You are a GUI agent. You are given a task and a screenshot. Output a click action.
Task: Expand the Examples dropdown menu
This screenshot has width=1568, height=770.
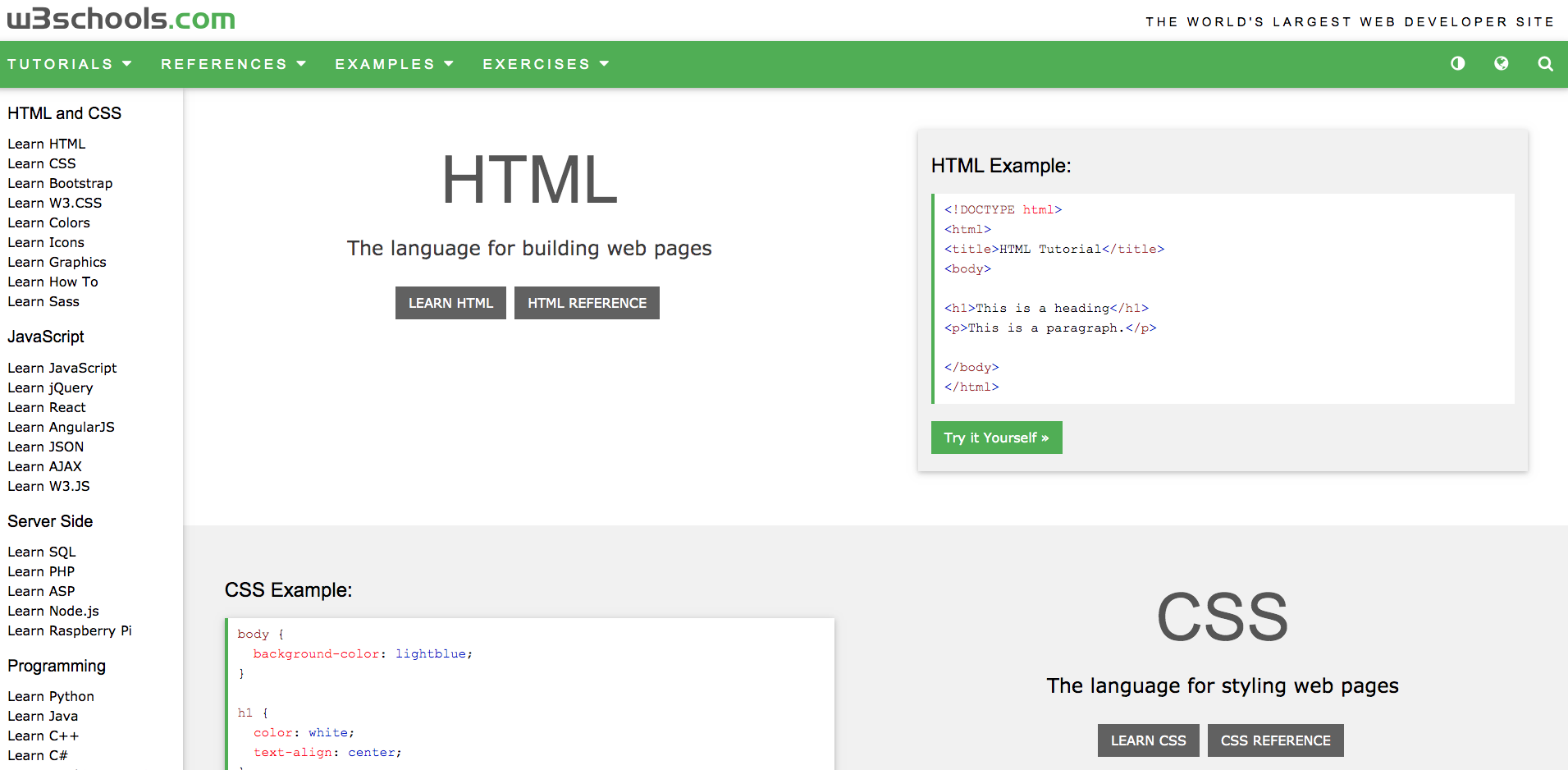[395, 64]
